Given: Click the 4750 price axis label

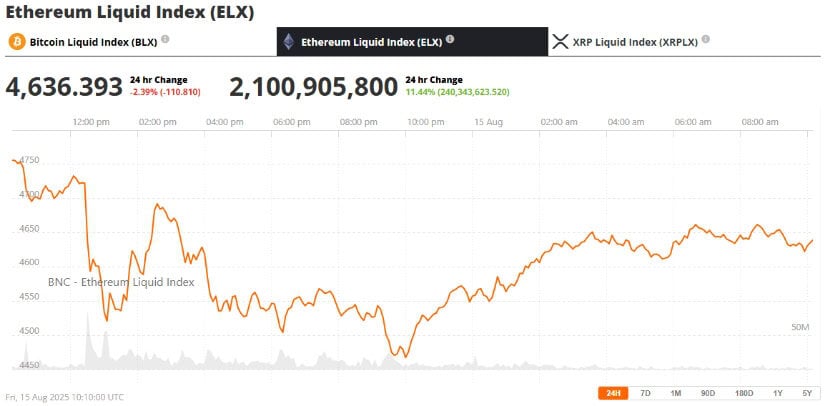Looking at the screenshot, I should click(x=29, y=159).
